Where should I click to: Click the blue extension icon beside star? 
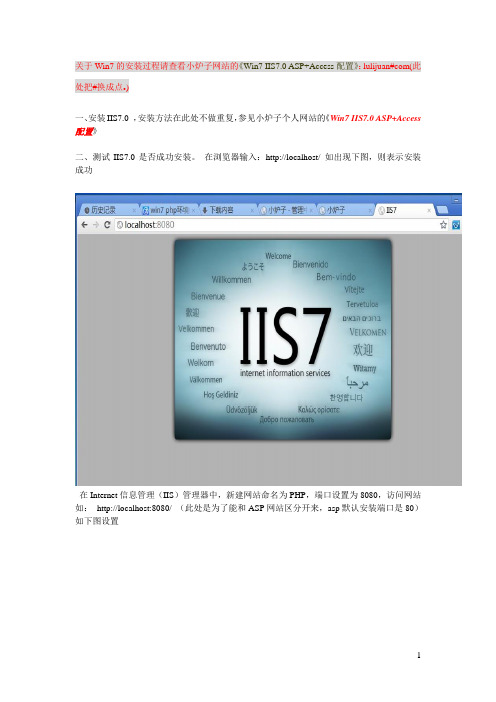point(456,225)
